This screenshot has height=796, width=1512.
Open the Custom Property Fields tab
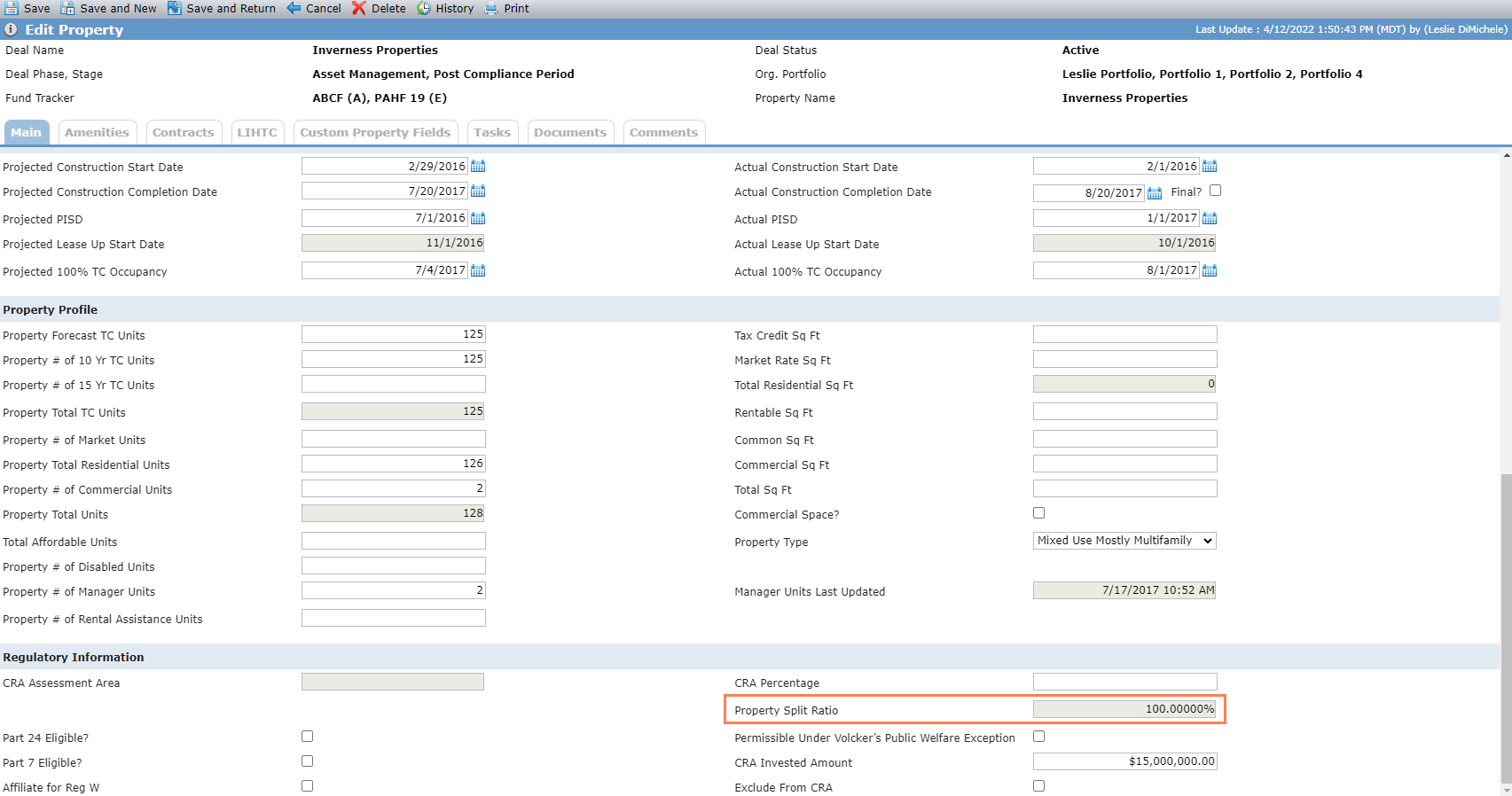pos(375,133)
